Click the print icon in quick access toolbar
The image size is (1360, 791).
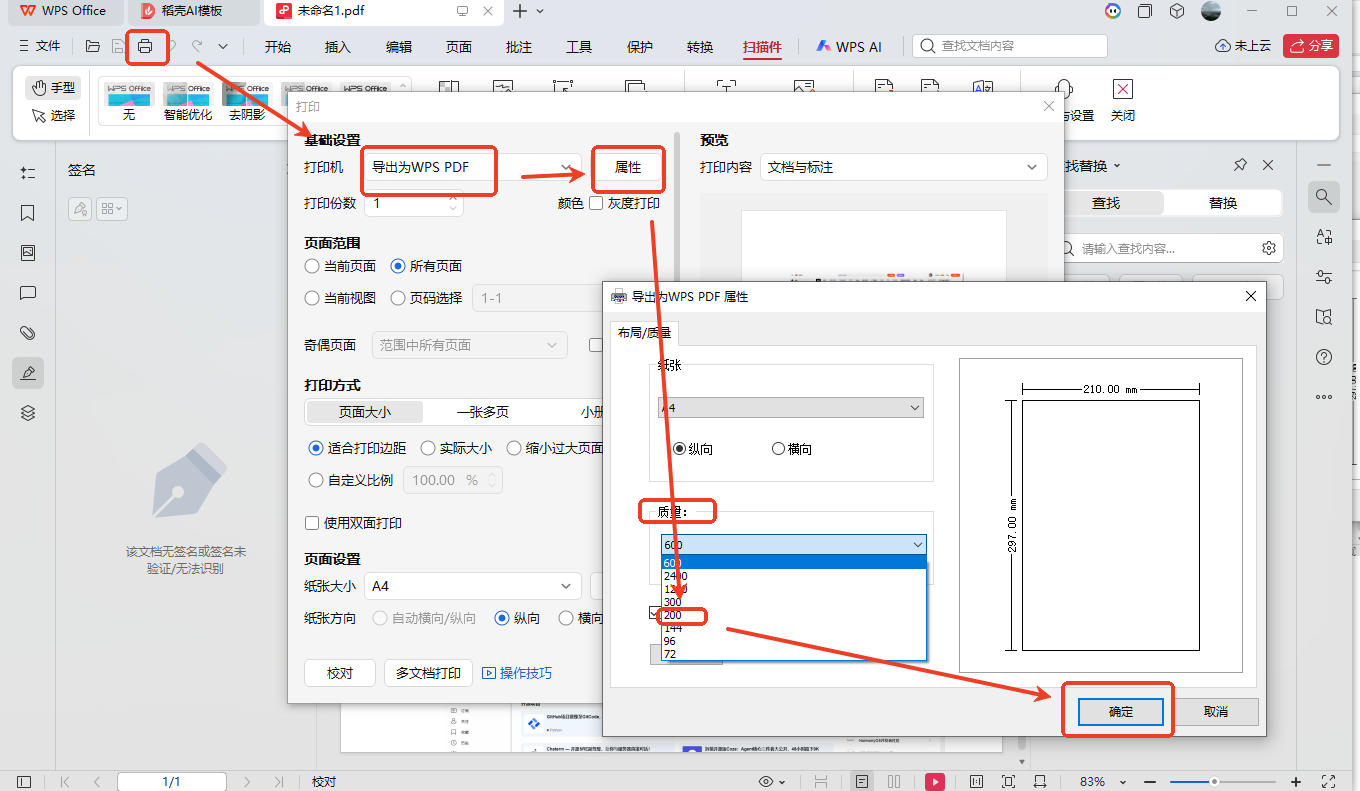[145, 46]
